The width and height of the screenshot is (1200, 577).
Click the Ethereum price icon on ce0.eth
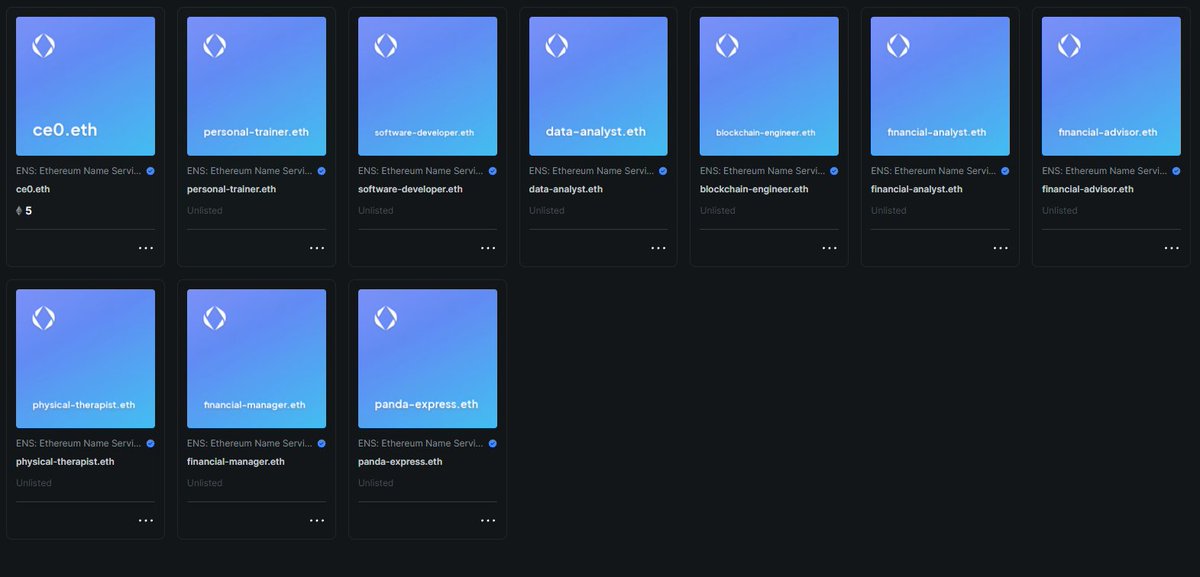point(19,211)
